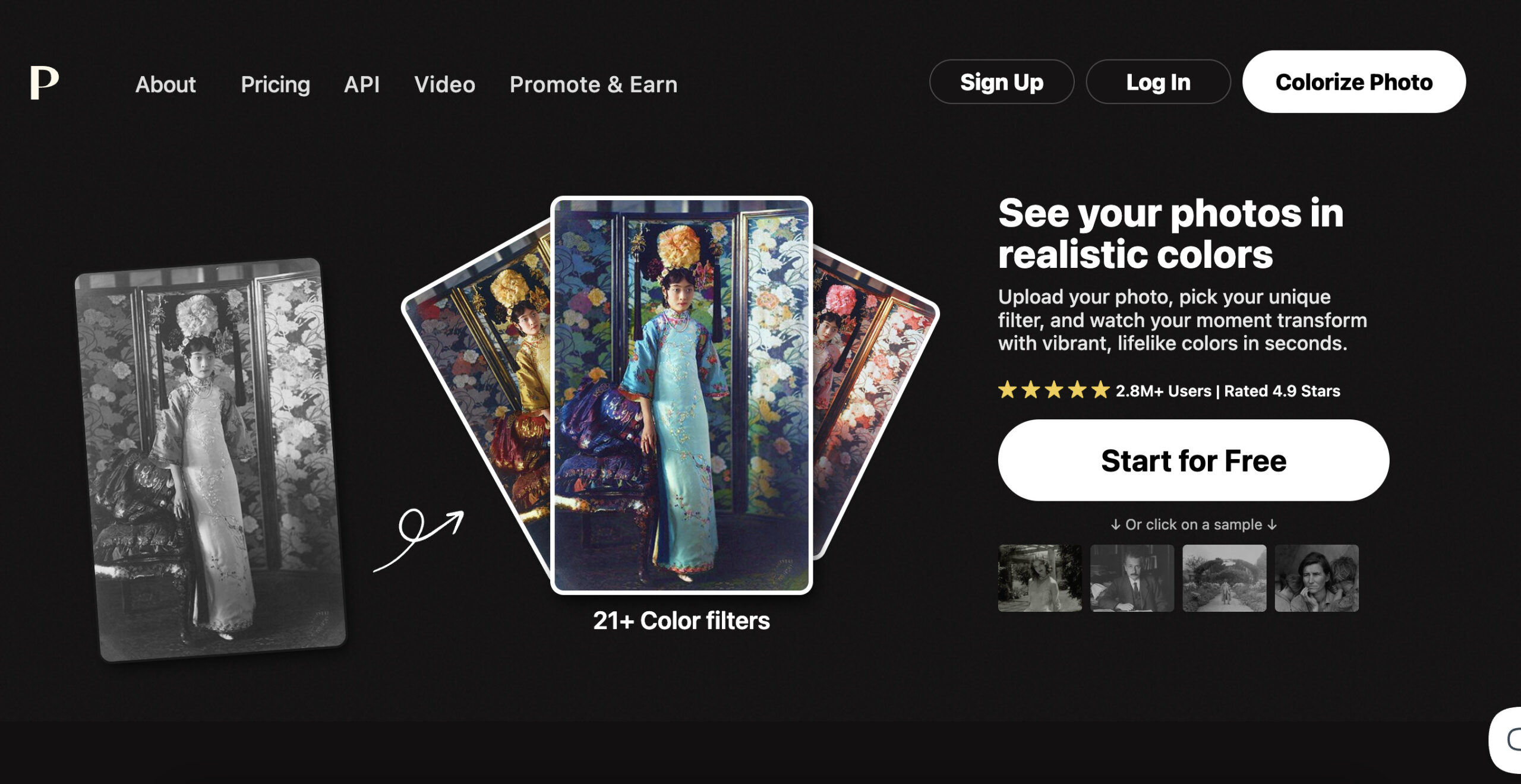Click the five gold stars rating
The image size is (1521, 784).
coord(1054,390)
